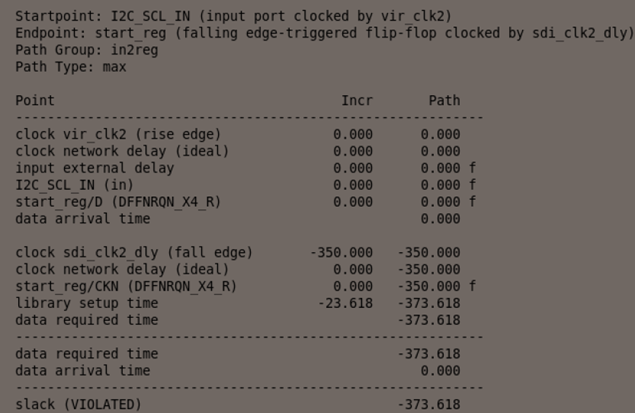Click the I2C_SCL_IN (in) row
This screenshot has height=413, width=635.
[76, 184]
